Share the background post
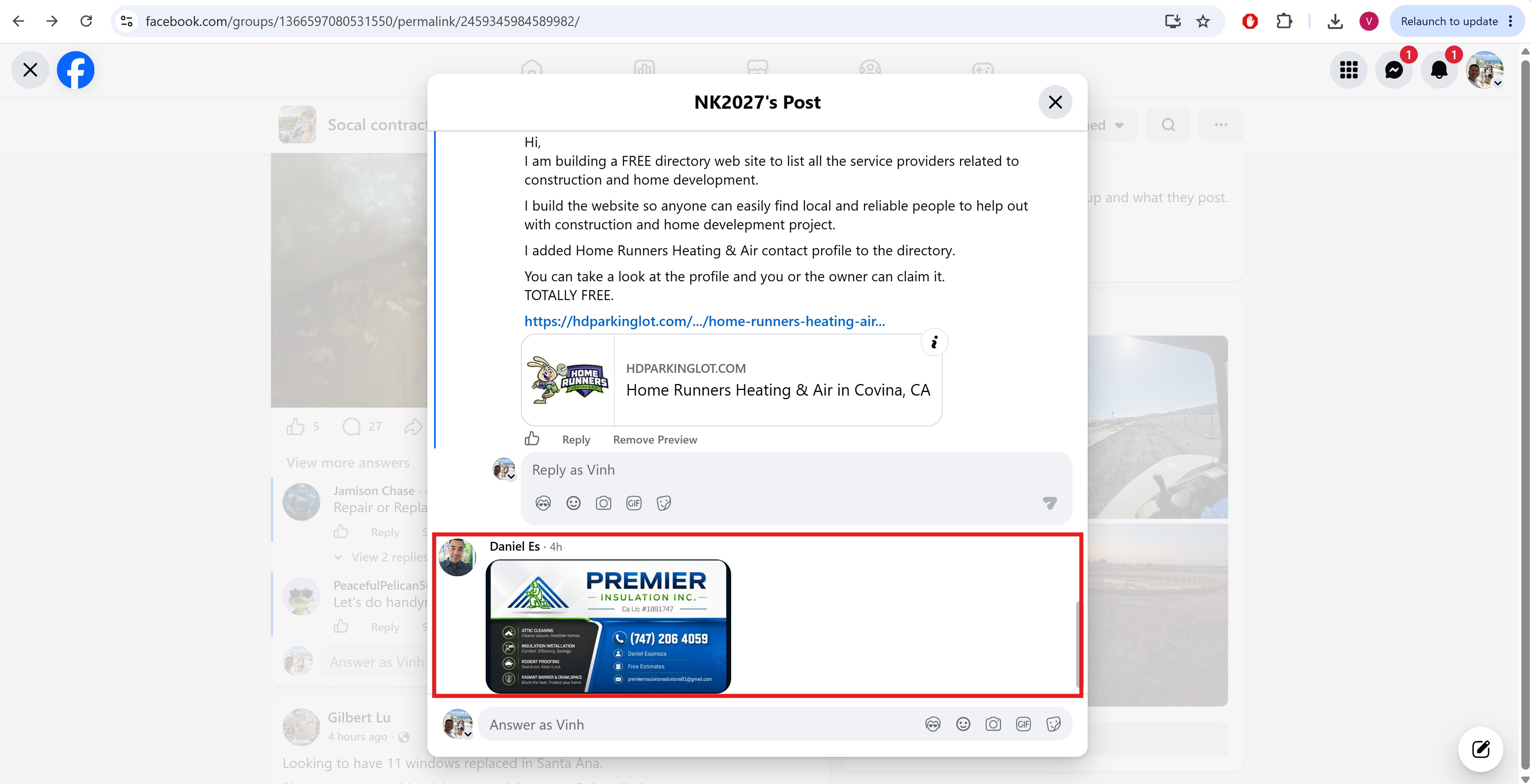 (414, 426)
